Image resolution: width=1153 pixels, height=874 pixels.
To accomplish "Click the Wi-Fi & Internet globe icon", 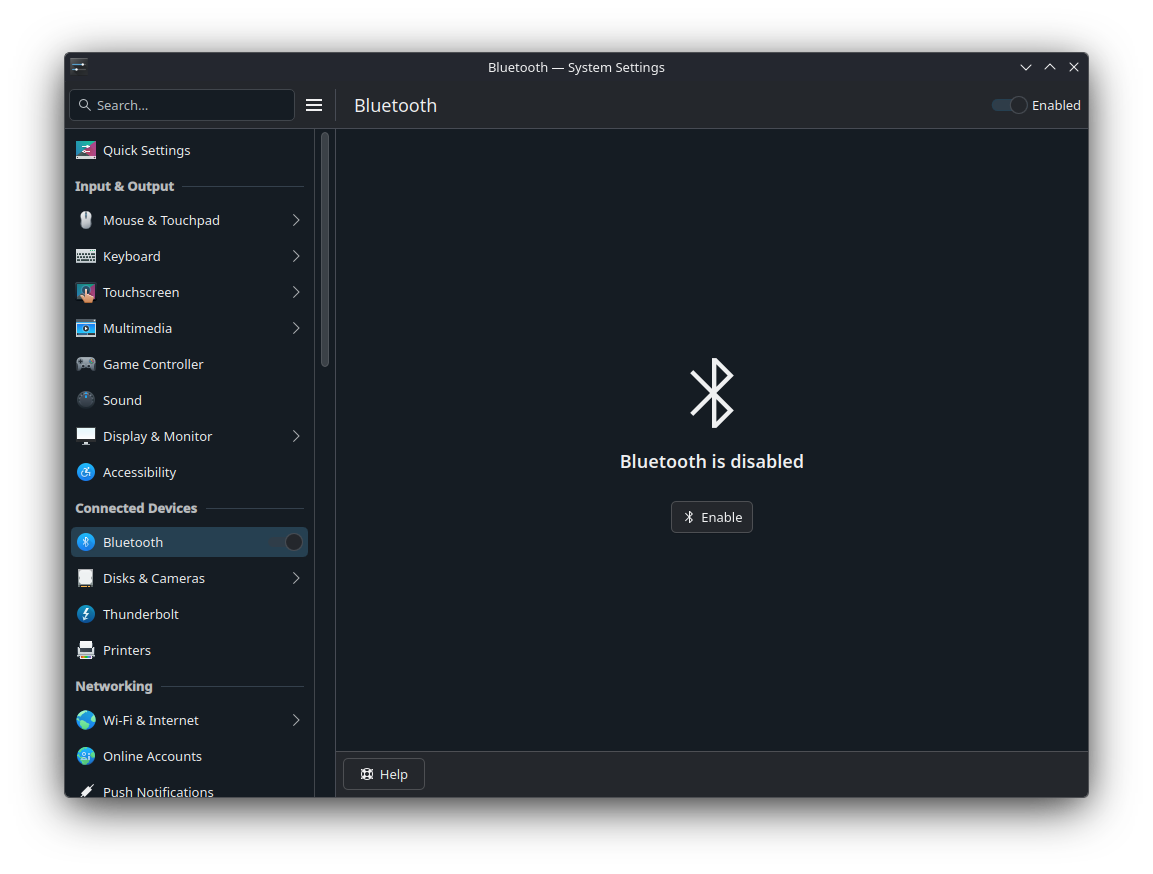I will 86,720.
